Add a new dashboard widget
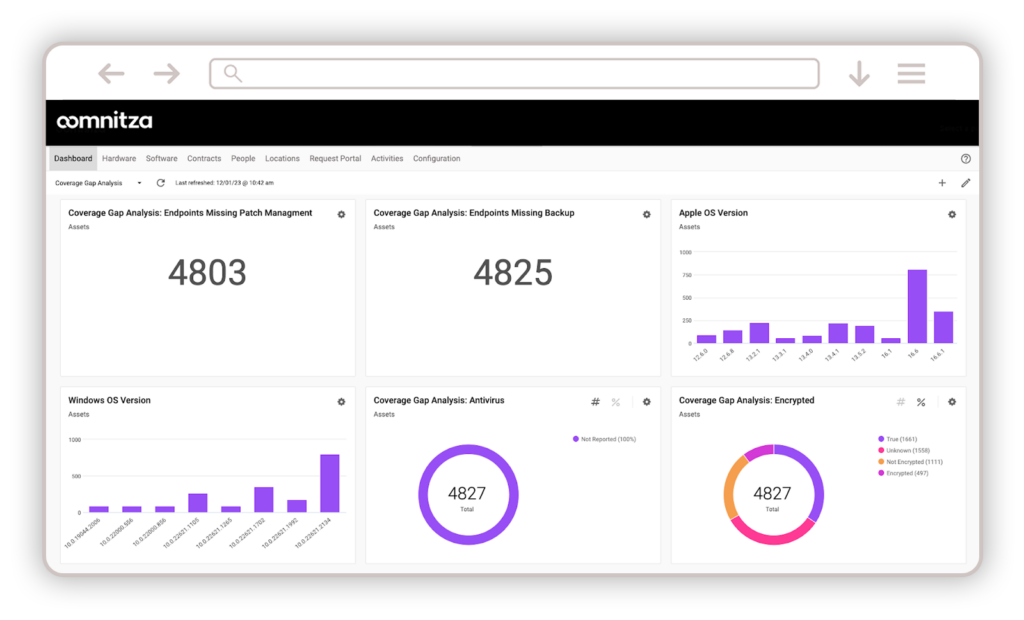Viewport: 1024px width, 620px height. click(942, 183)
